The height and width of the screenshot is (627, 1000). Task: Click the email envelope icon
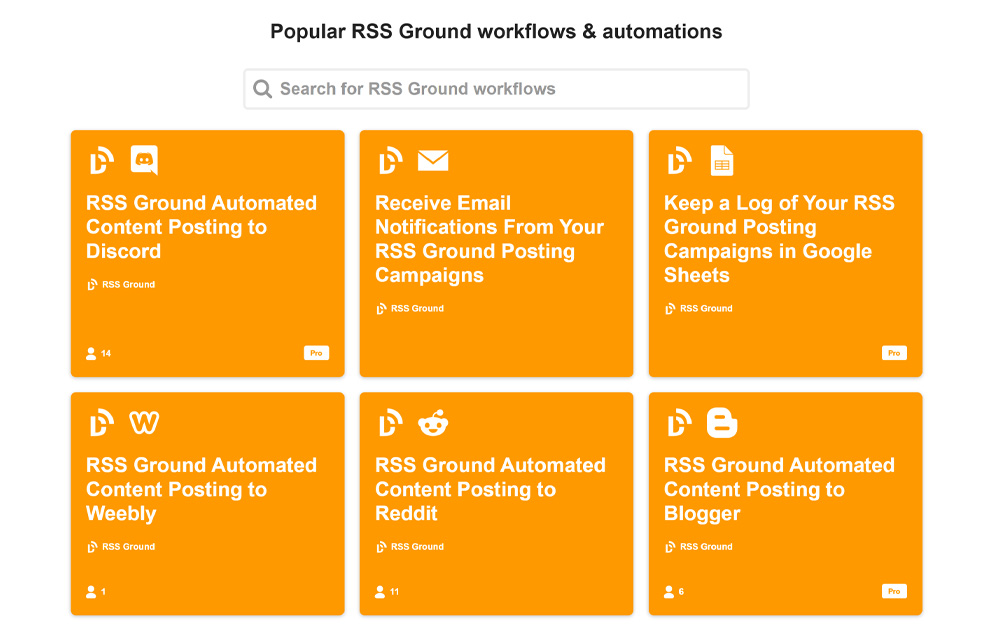point(433,160)
